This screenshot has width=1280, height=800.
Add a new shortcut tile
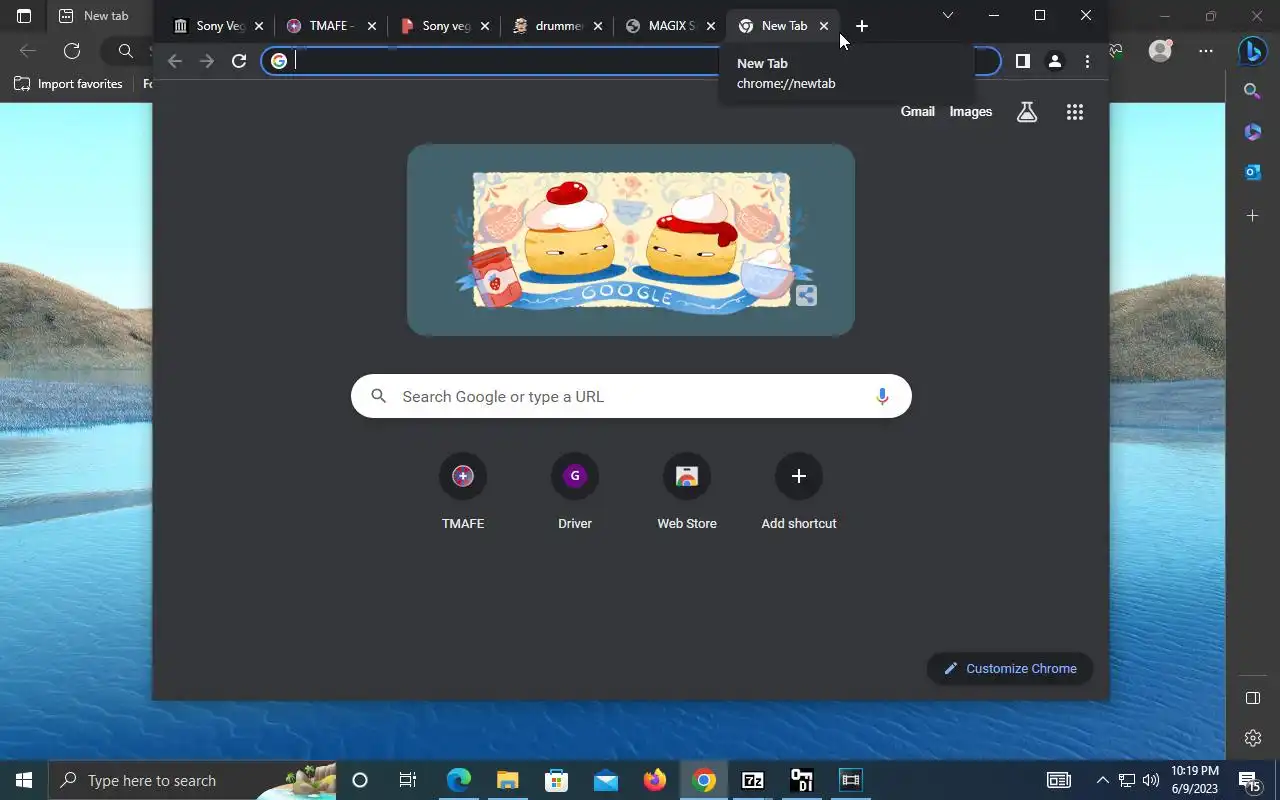coord(799,490)
